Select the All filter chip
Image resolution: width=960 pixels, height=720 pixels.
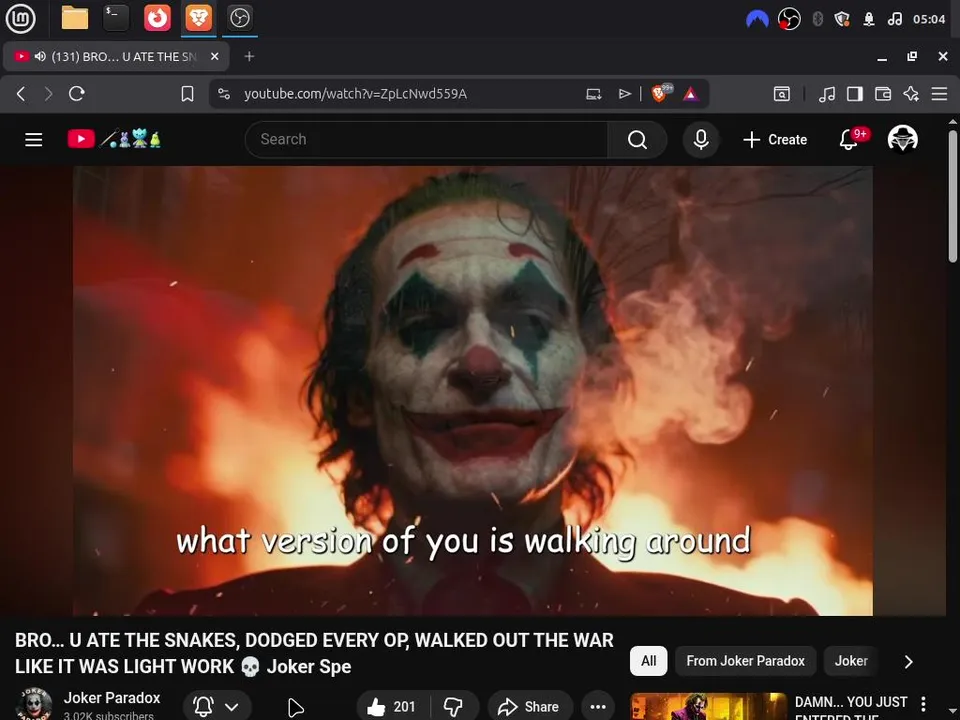tap(648, 661)
